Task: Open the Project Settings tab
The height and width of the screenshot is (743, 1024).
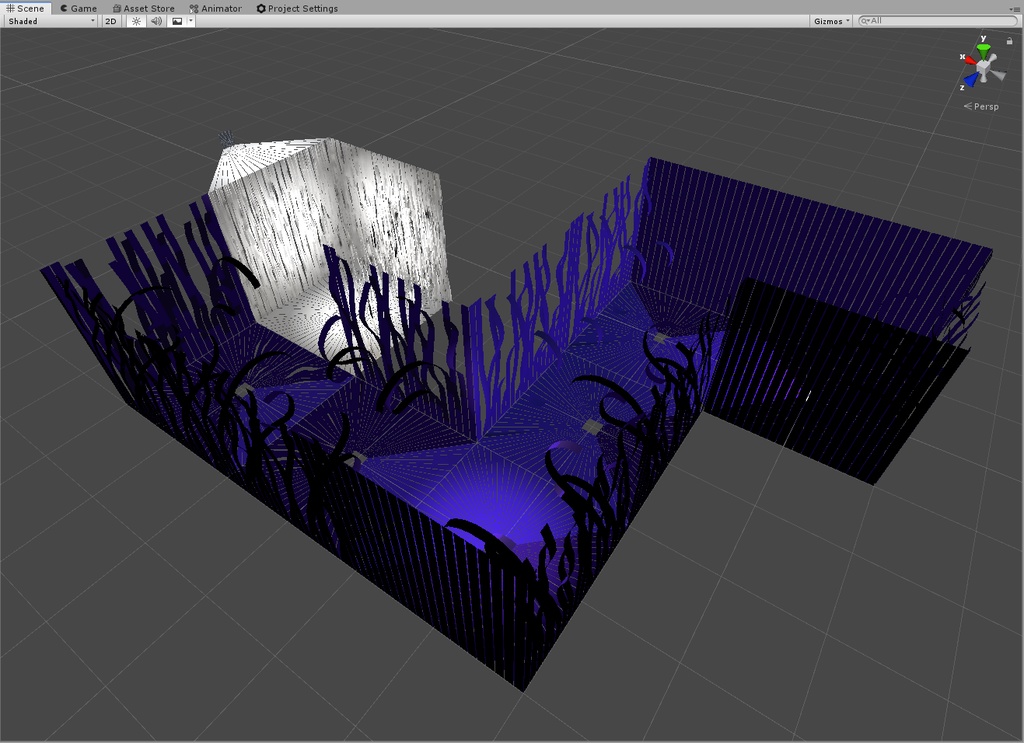Action: [x=297, y=8]
